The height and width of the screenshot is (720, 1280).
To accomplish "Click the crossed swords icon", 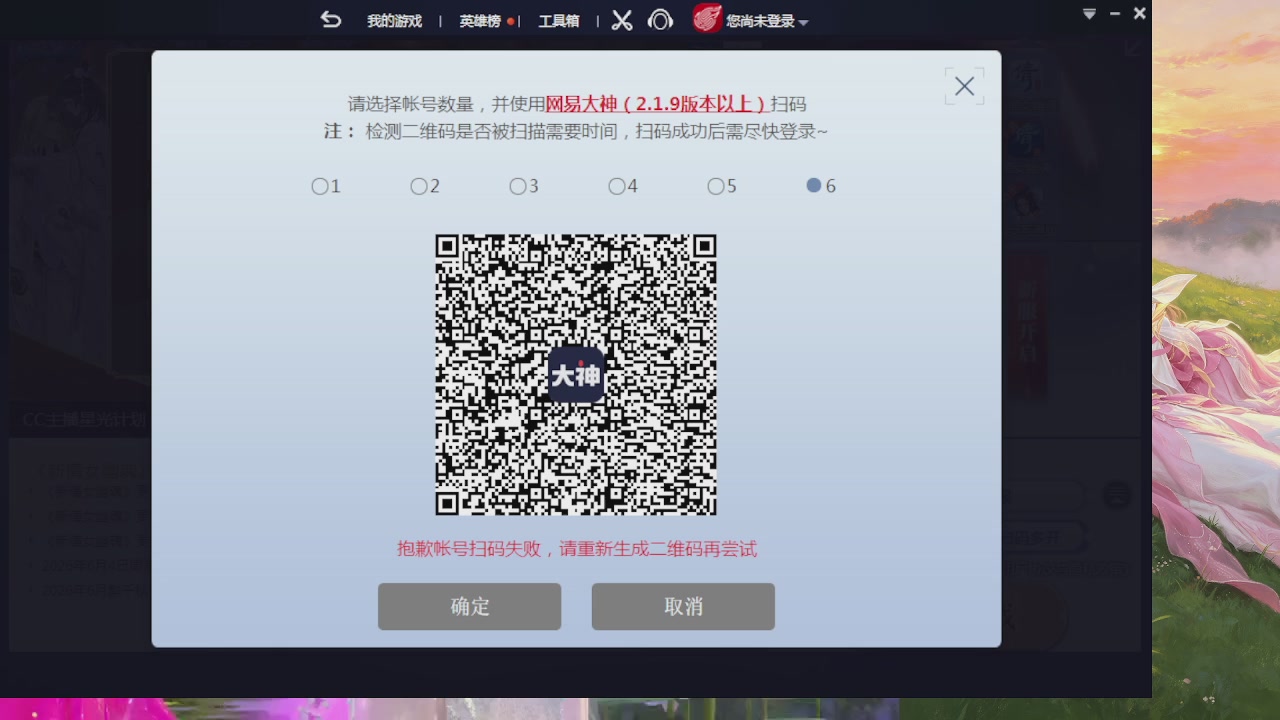I will pyautogui.click(x=622, y=20).
